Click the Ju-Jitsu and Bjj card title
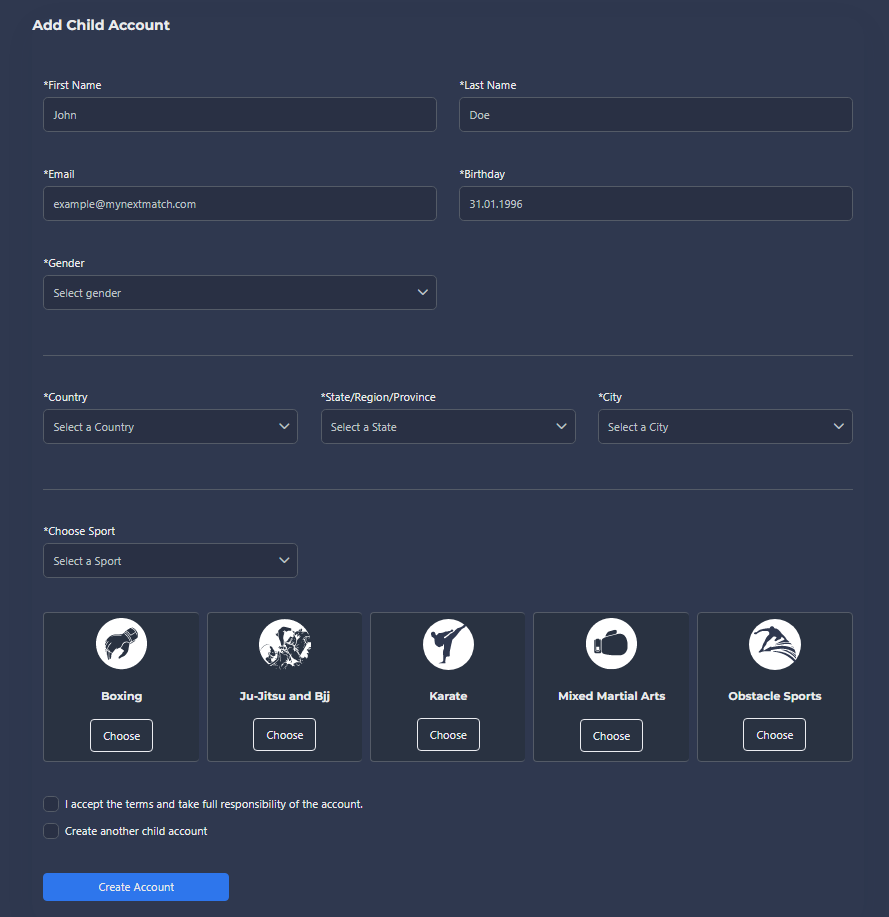Image resolution: width=889 pixels, height=917 pixels. 285,696
